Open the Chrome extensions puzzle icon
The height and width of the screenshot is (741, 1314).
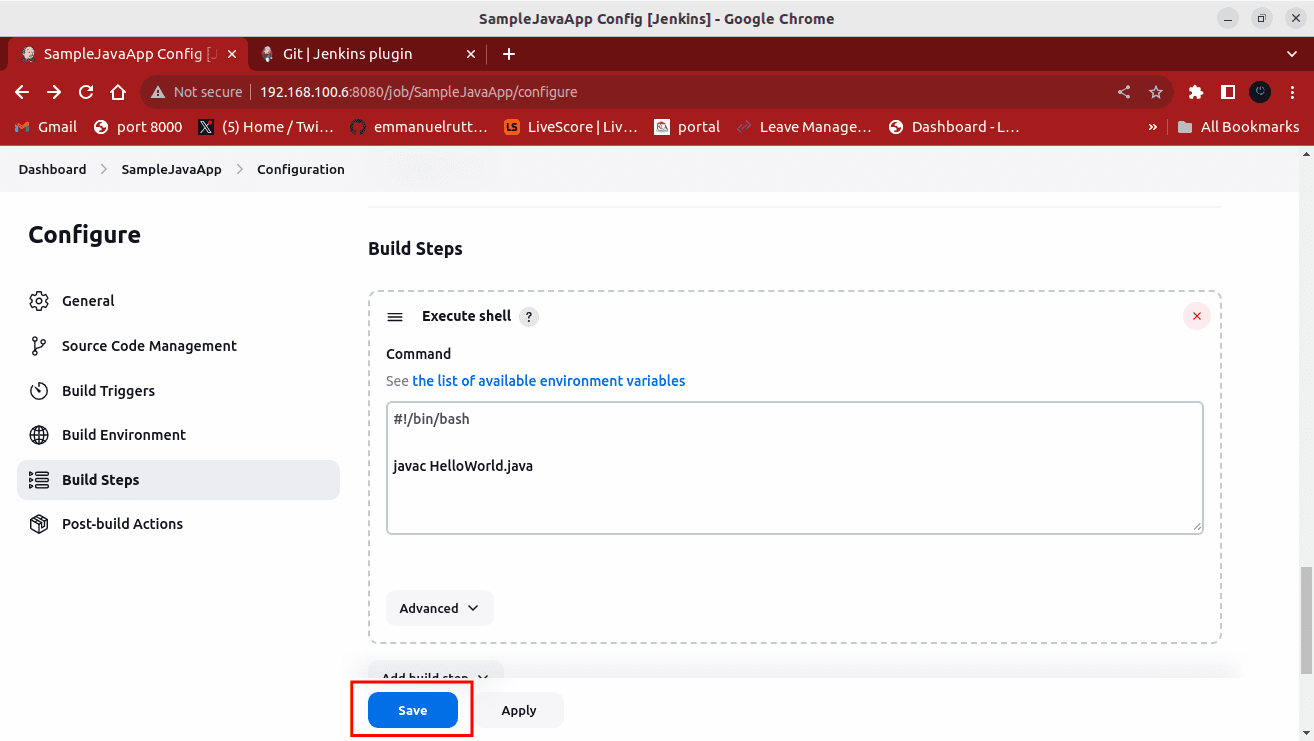pos(1195,92)
